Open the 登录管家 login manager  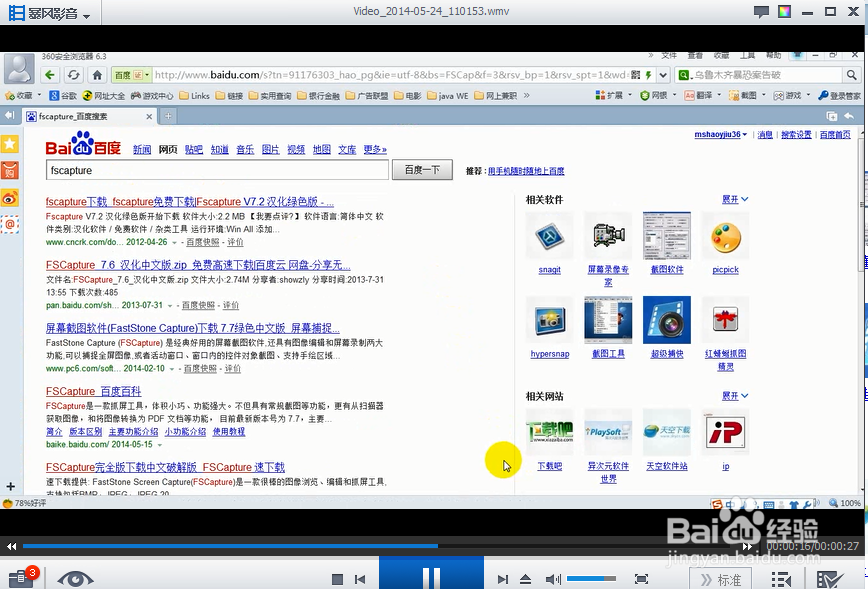pyautogui.click(x=840, y=95)
